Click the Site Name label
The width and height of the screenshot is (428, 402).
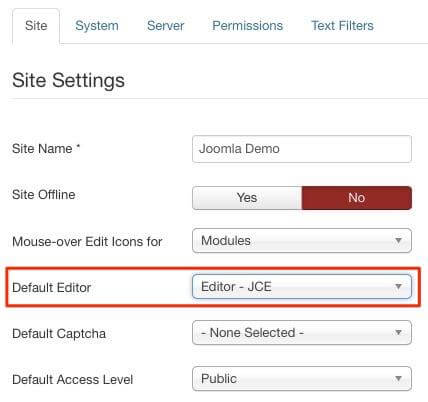pos(46,149)
